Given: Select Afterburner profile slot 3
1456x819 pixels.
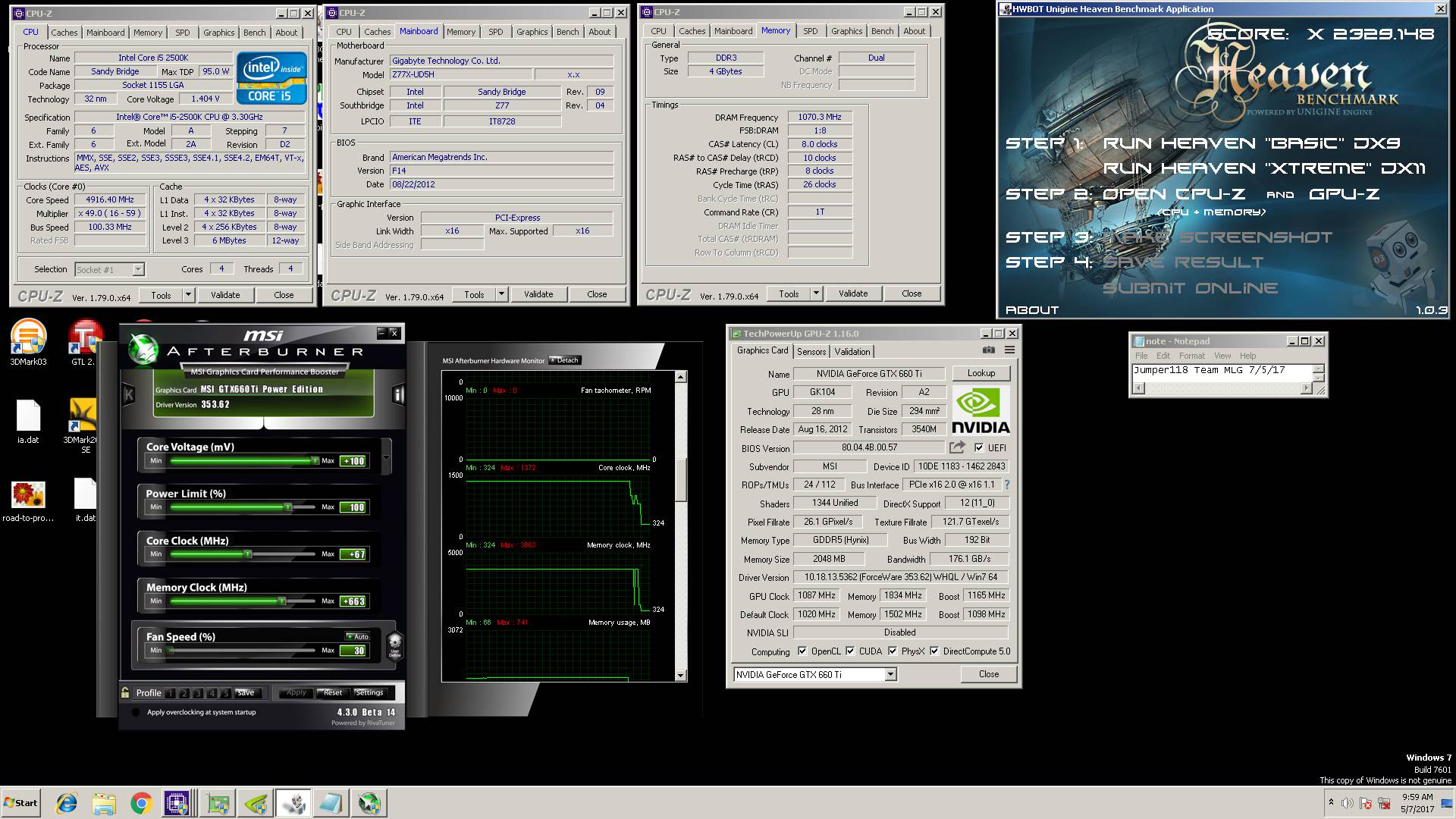Looking at the screenshot, I should click(x=198, y=693).
